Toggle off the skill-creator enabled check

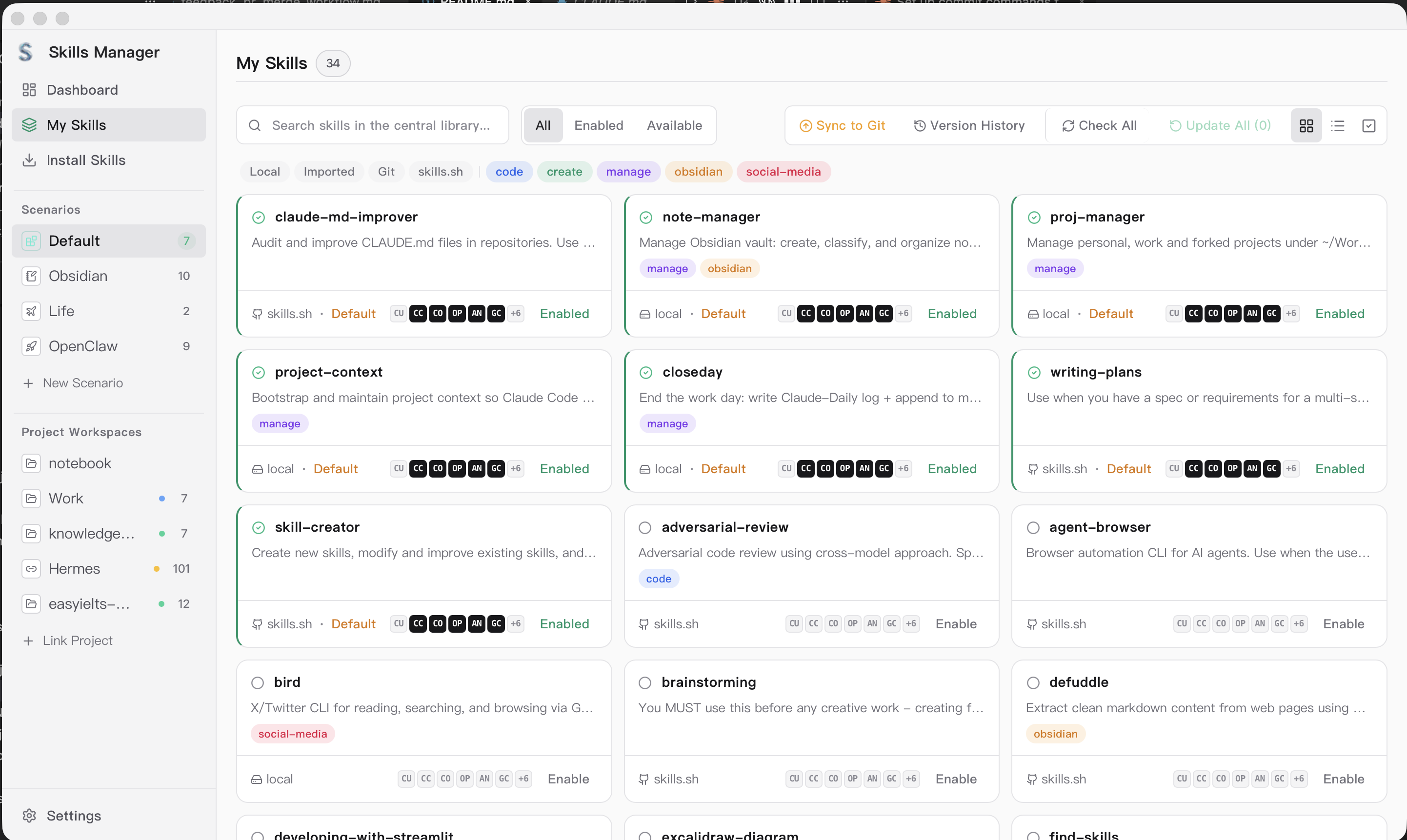[258, 527]
